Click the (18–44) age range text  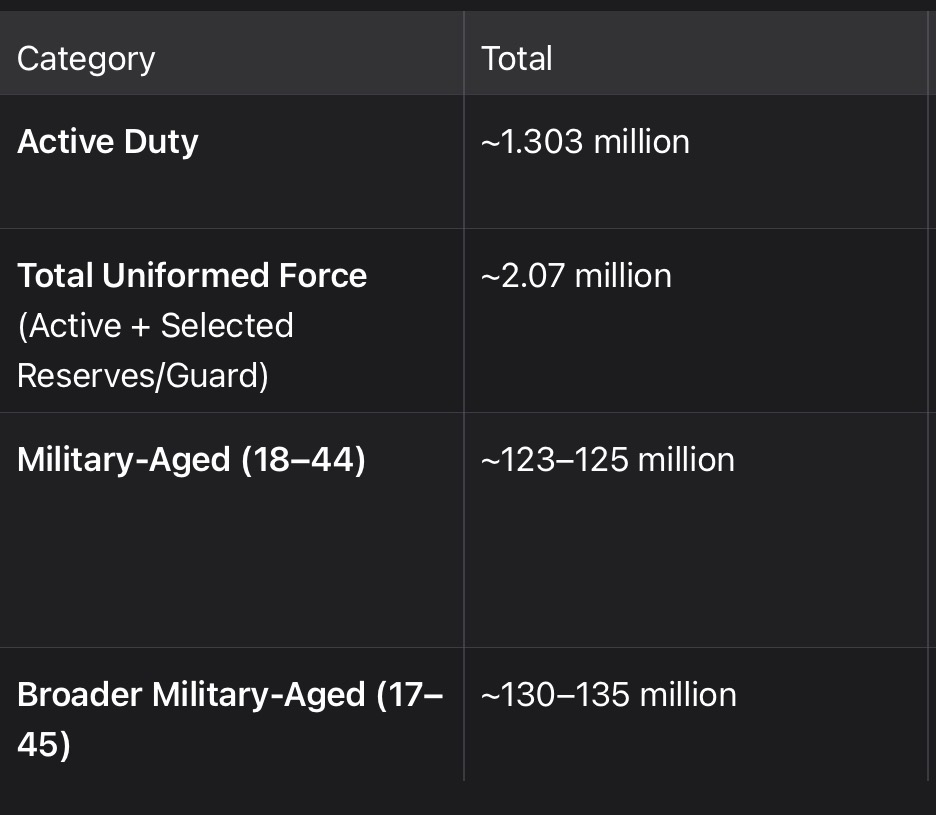303,460
